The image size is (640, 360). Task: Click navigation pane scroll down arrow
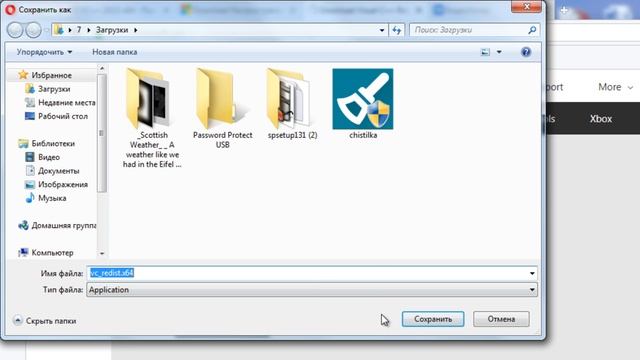102,253
